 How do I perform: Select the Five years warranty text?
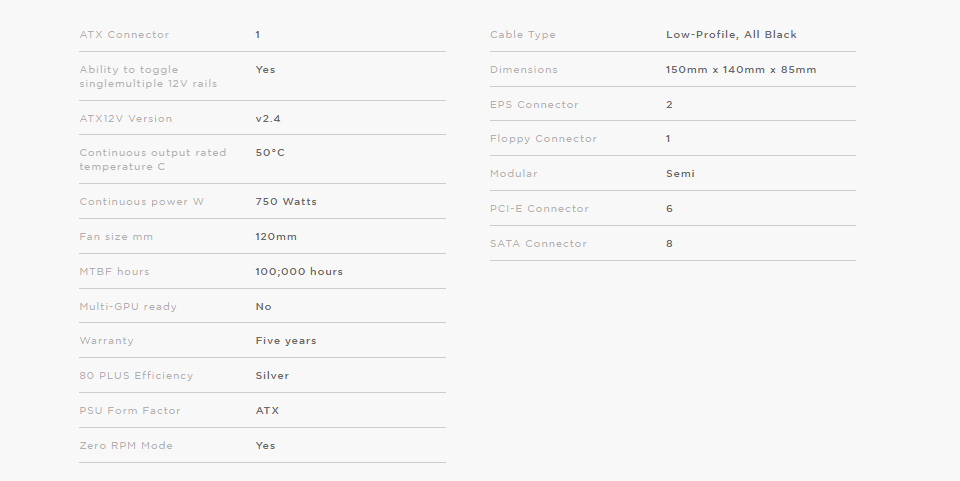[286, 341]
